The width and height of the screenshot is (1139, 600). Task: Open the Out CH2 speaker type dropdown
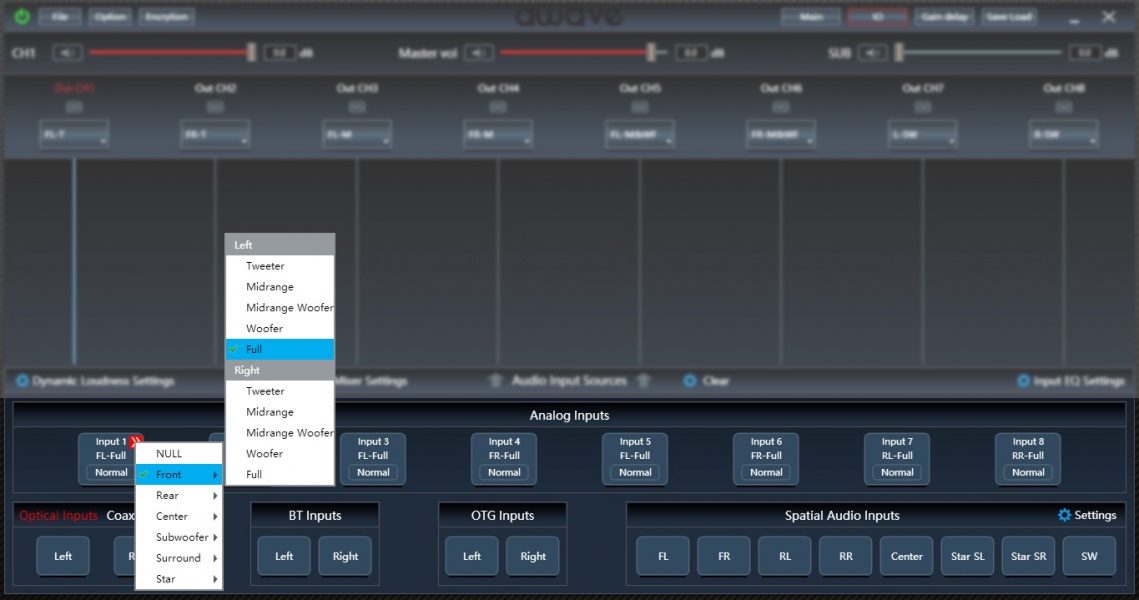(x=215, y=135)
